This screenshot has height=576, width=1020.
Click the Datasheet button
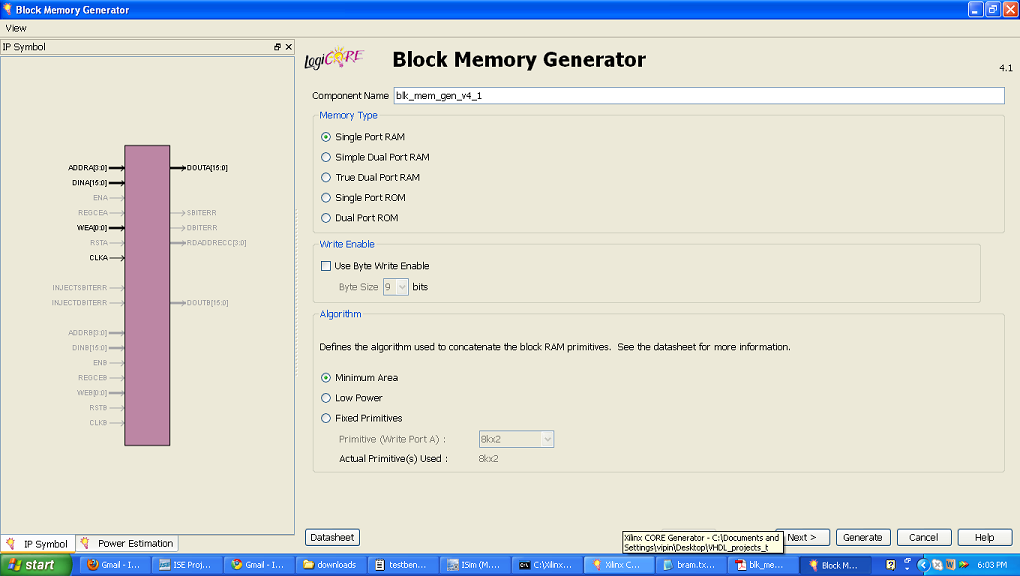[332, 536]
